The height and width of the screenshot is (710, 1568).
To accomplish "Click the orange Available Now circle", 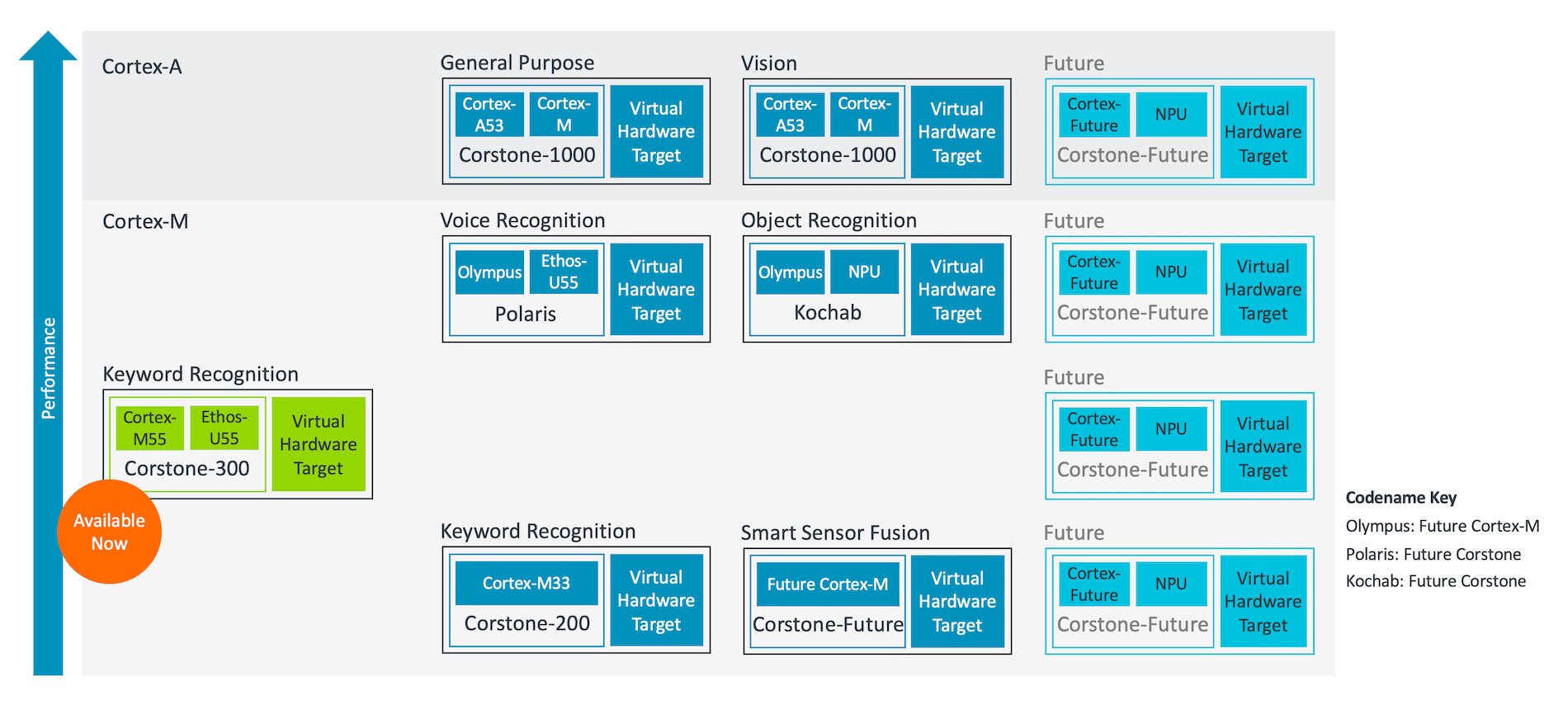I will (109, 532).
